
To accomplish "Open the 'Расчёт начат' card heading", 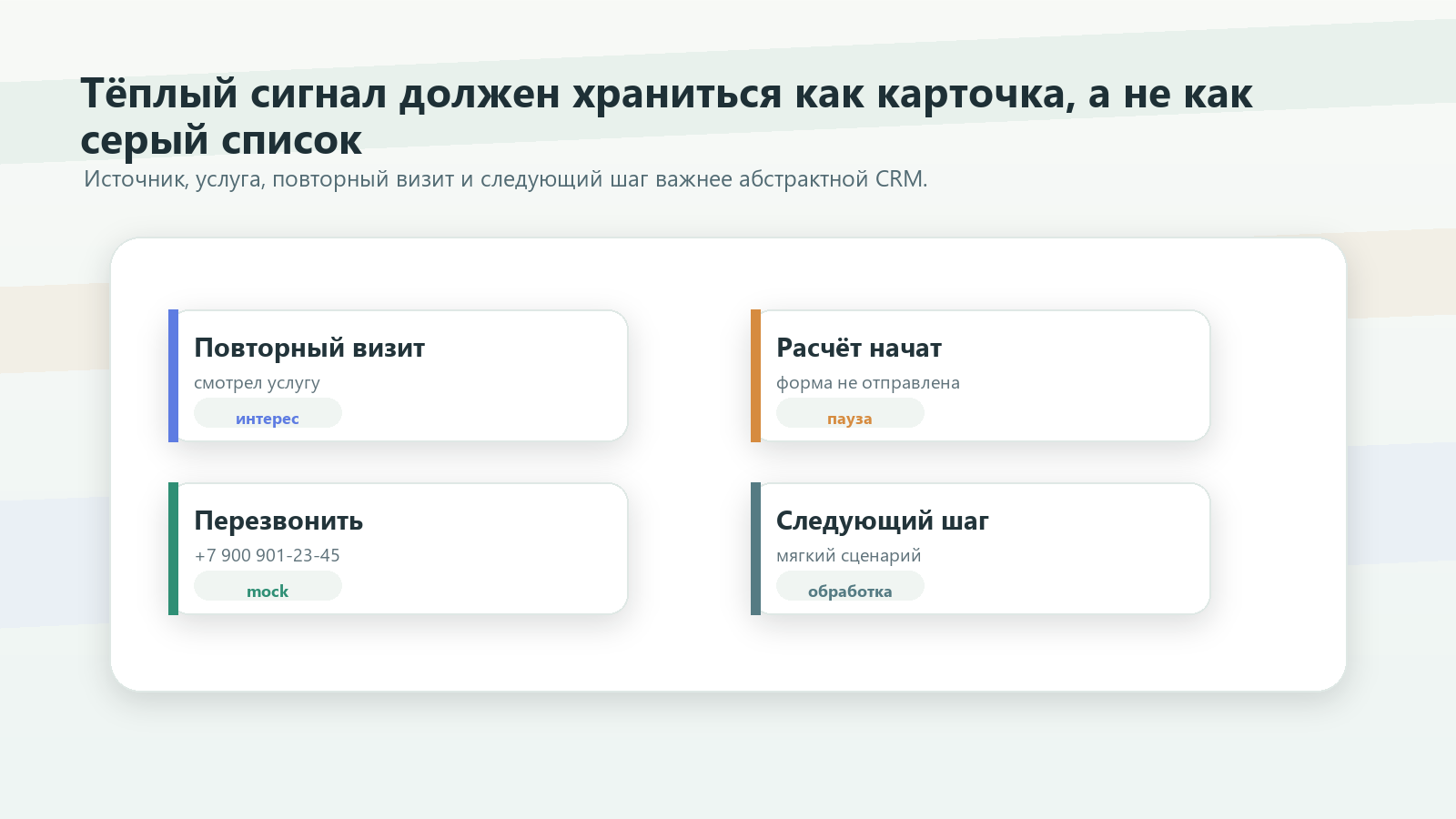I will point(859,349).
